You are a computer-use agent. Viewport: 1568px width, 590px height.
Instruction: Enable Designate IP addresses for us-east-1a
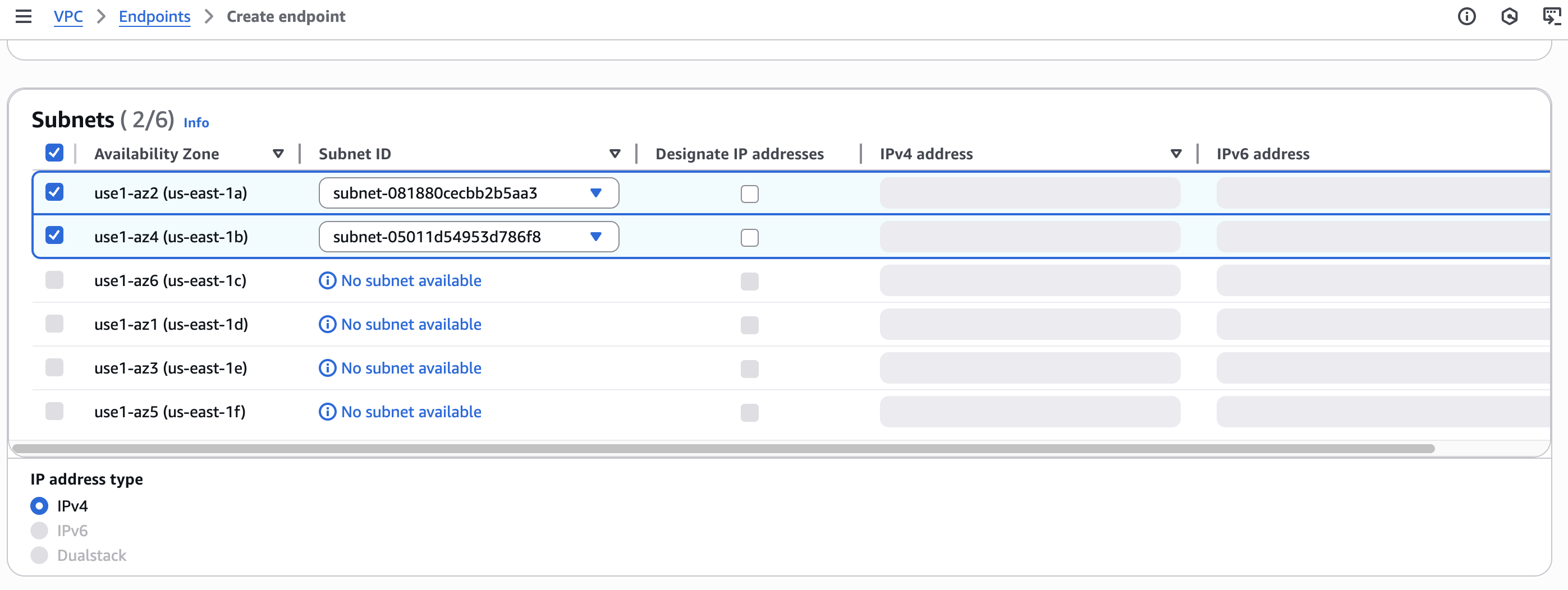(x=749, y=194)
